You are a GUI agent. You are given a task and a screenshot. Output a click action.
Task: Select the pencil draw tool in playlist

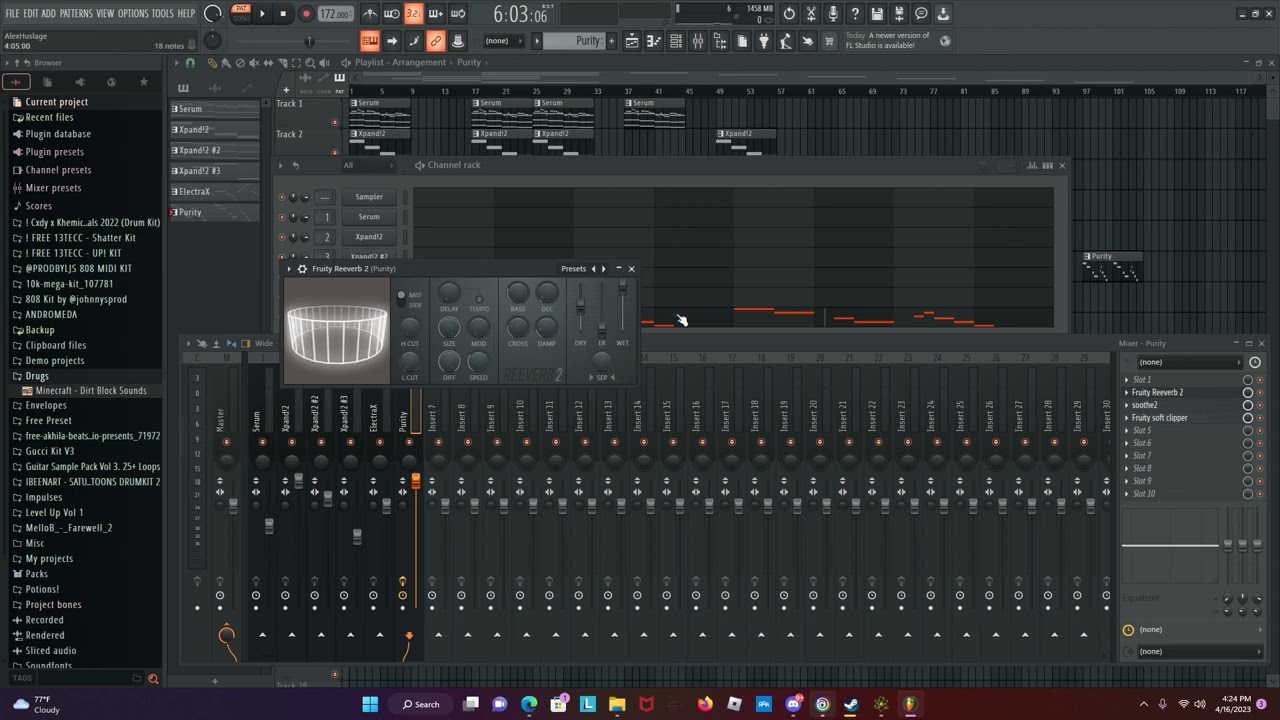point(212,63)
